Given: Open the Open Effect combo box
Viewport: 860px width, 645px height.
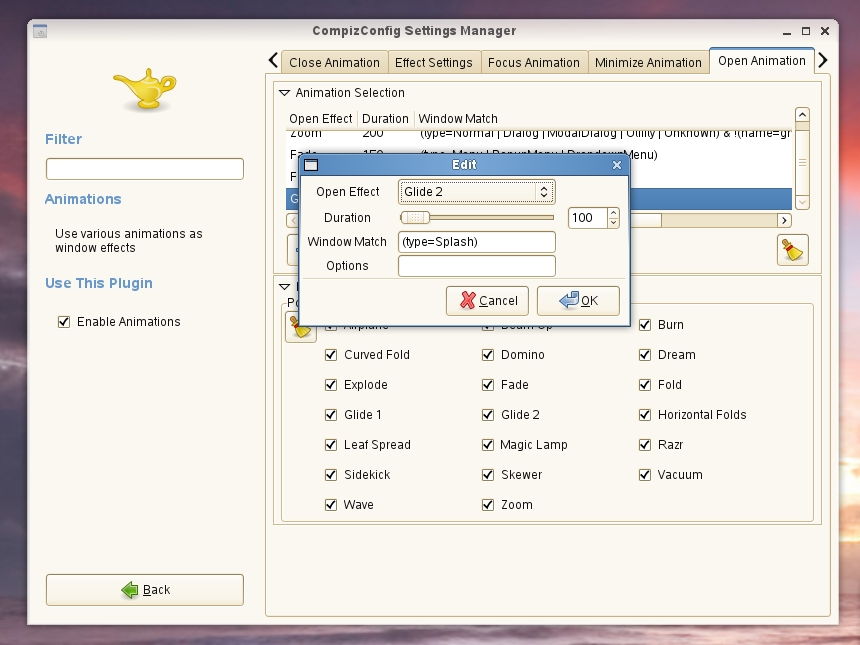Looking at the screenshot, I should click(476, 191).
